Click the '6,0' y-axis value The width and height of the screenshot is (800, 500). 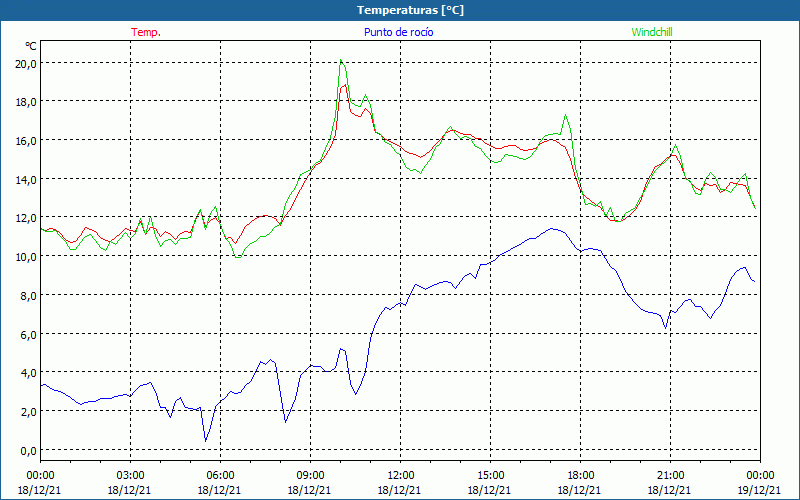[29, 334]
